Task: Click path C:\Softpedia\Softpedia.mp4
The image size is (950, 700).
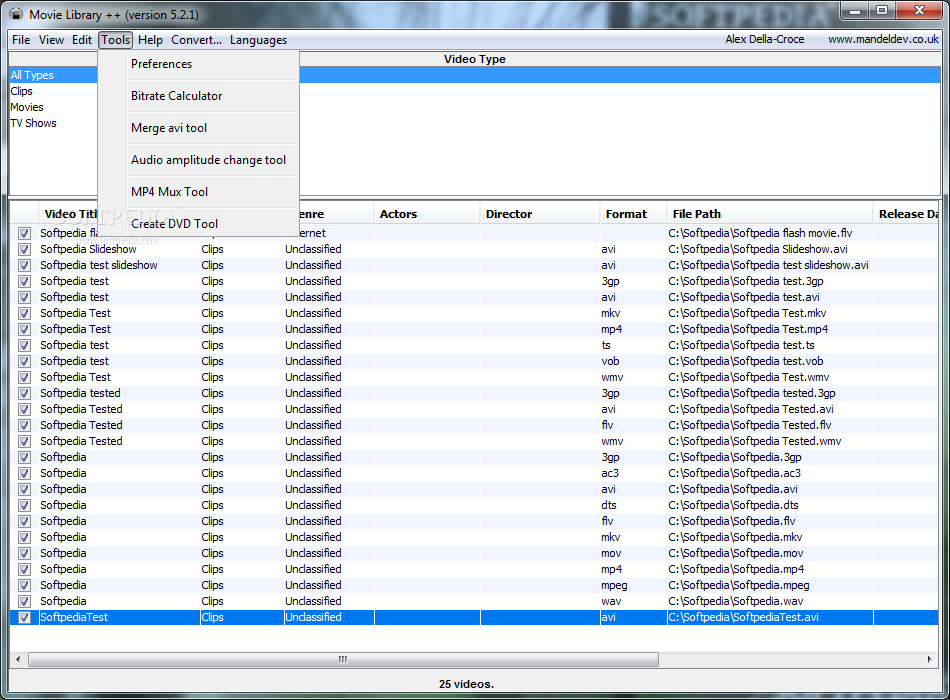Action: pos(736,569)
